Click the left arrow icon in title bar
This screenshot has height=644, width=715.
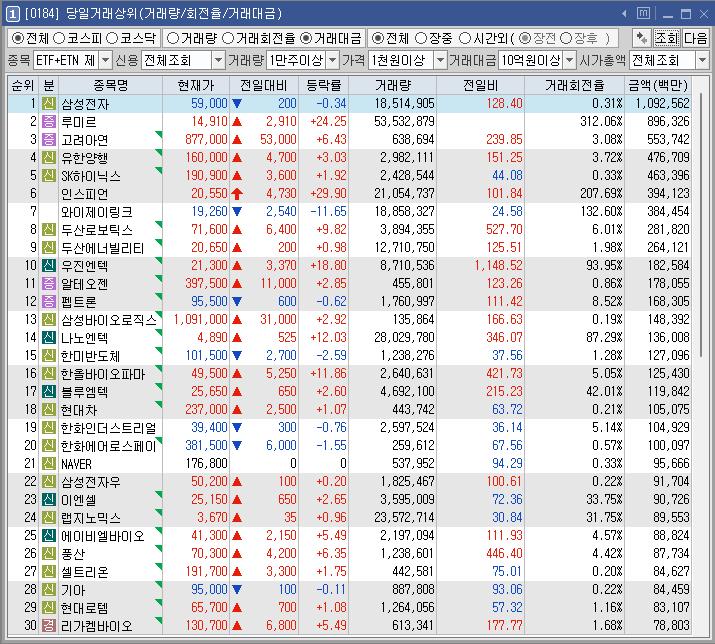coord(624,14)
